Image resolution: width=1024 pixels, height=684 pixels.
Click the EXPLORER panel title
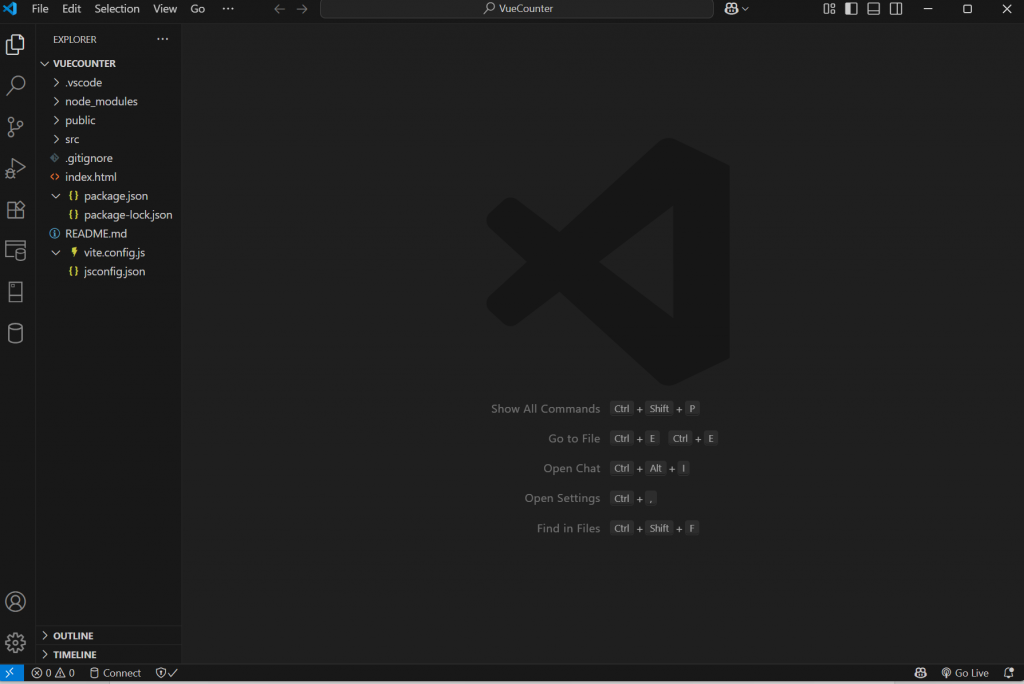[x=74, y=39]
